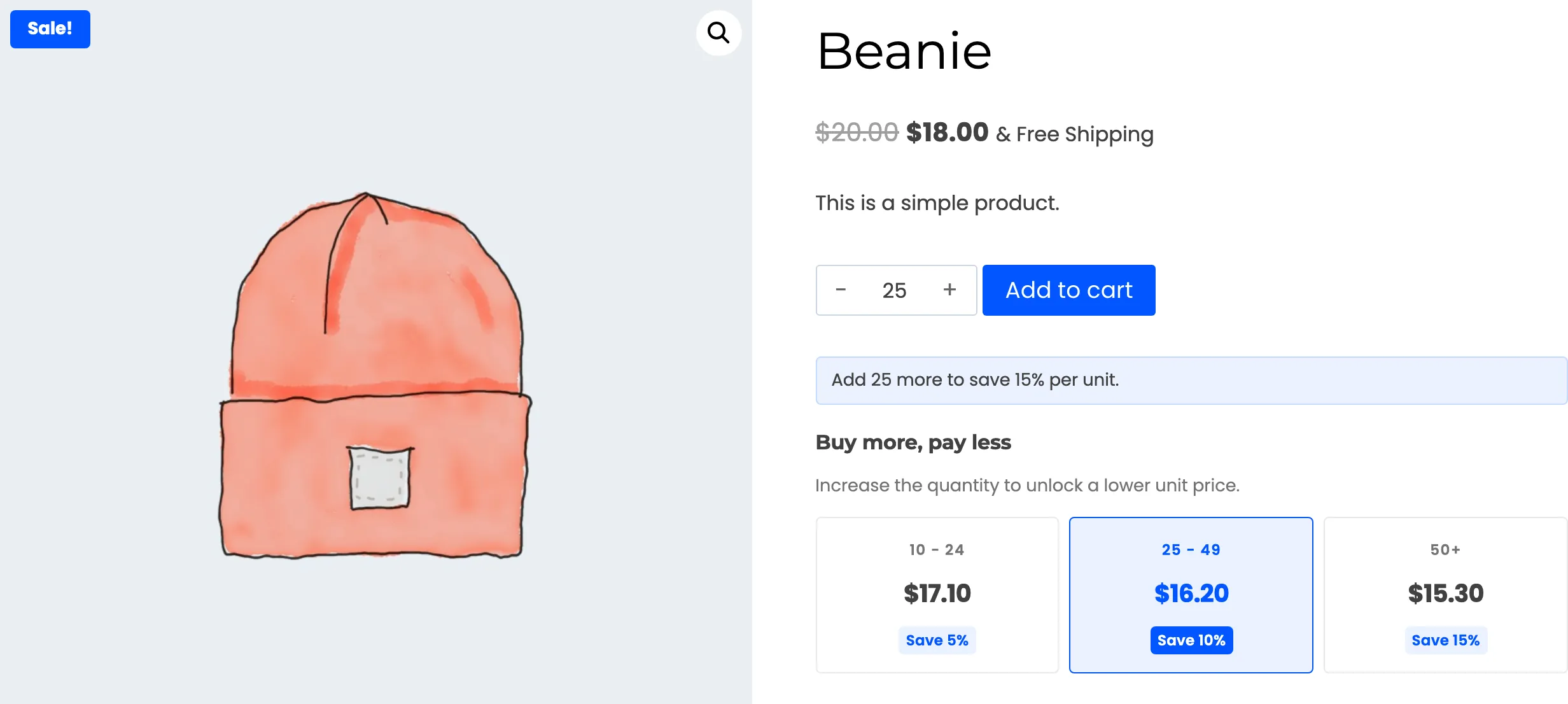Open the product image zoom magnifier
The height and width of the screenshot is (704, 1568).
[x=718, y=32]
